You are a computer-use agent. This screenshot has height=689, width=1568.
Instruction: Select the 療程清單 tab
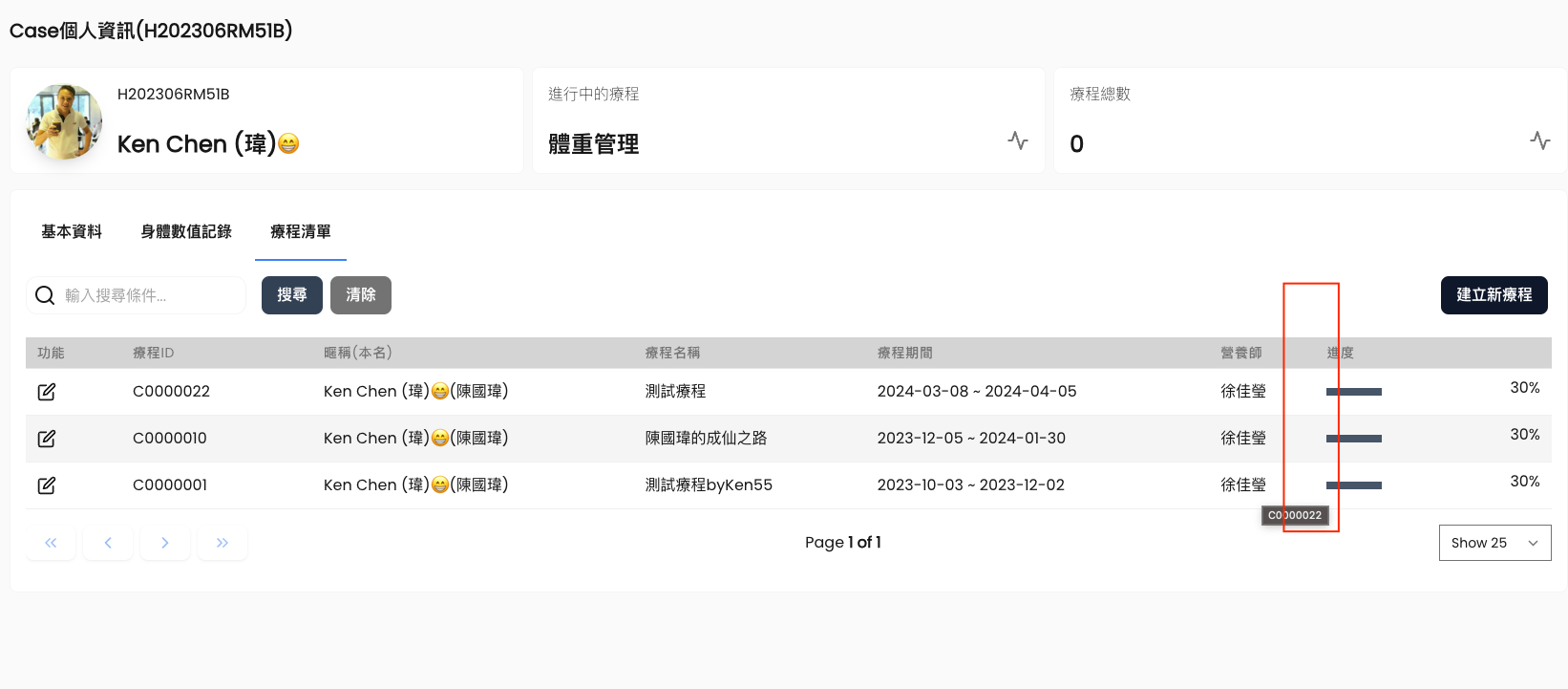click(x=301, y=231)
